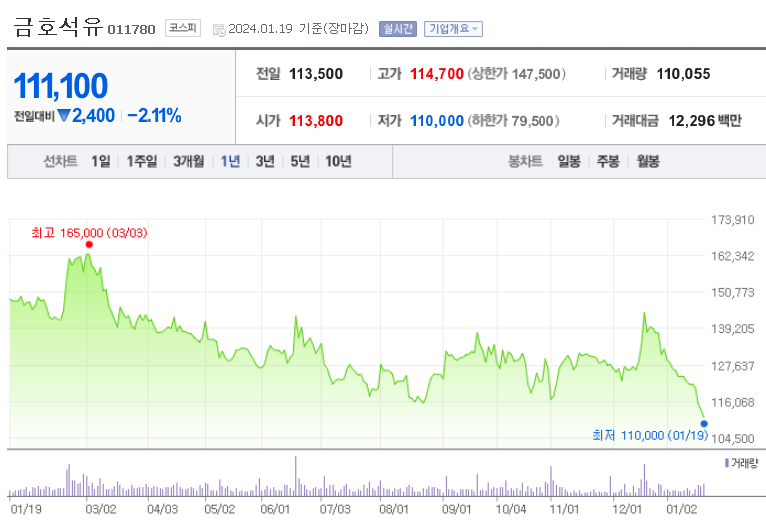
Task: Click the 06/01 x-axis date label
Action: click(275, 509)
